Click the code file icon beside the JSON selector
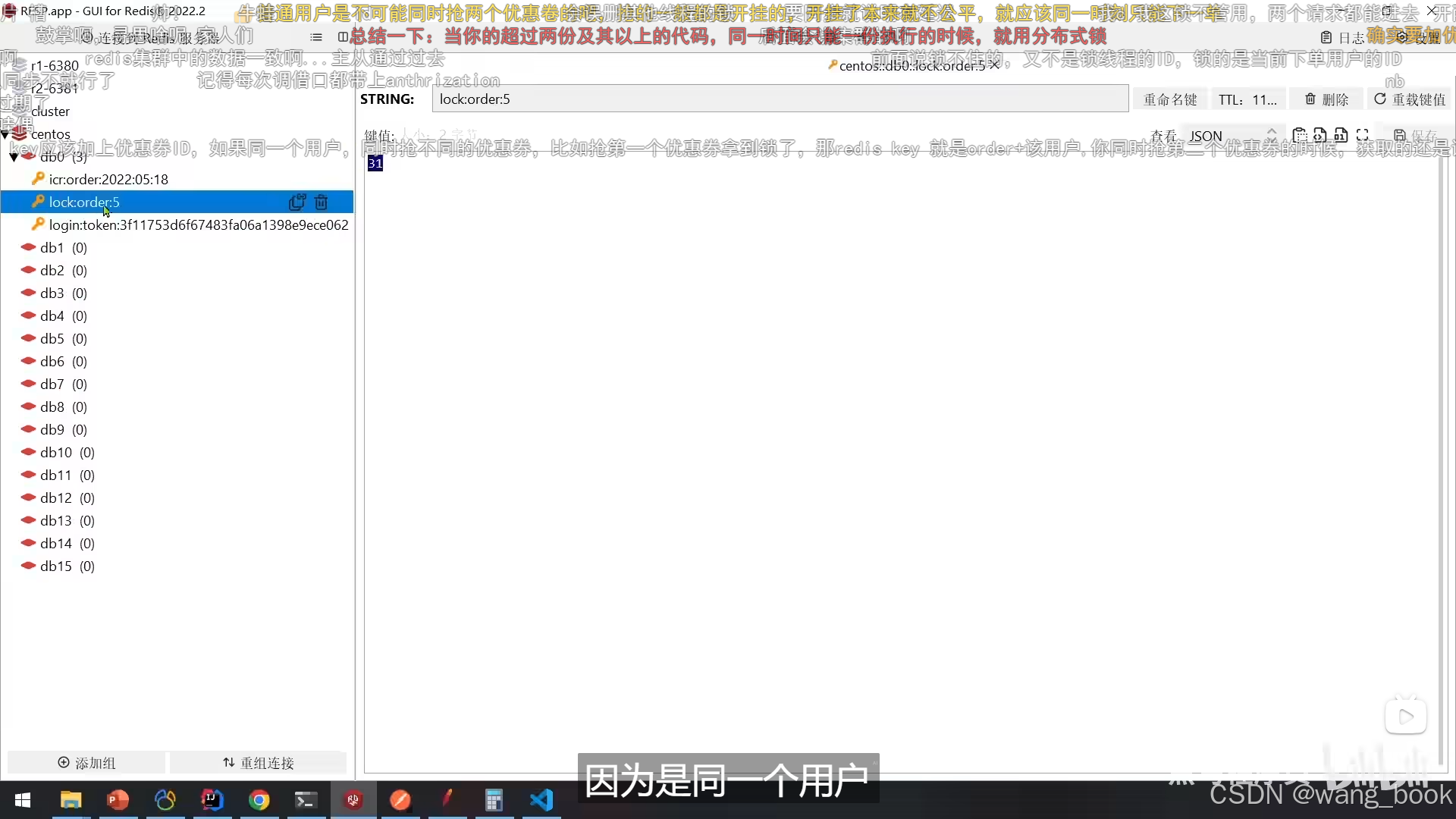 coord(1320,136)
